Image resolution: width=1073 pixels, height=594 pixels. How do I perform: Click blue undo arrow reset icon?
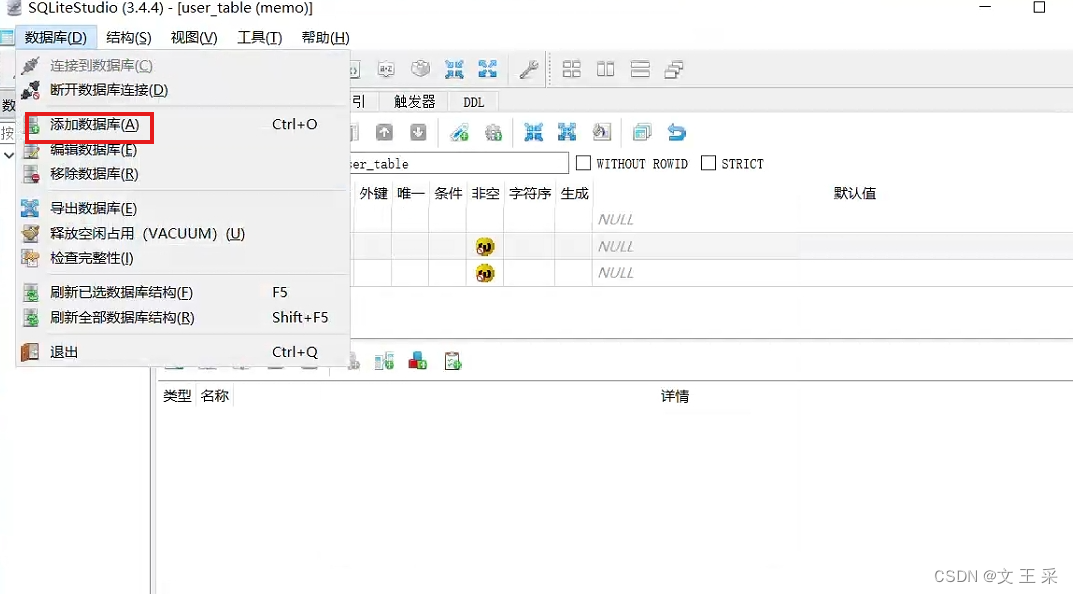tap(676, 132)
